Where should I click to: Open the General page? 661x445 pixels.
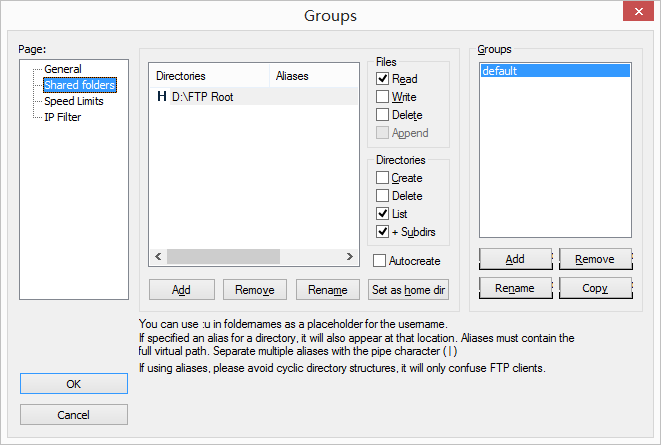tap(62, 69)
